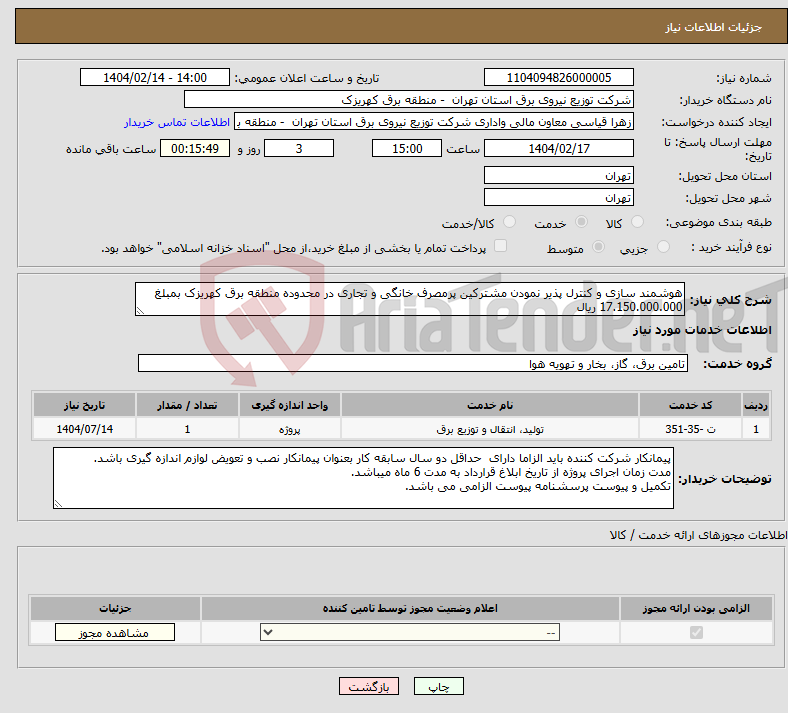788x713 pixels.
Task: Select the متوسط purchase type radio
Action: coord(598,247)
